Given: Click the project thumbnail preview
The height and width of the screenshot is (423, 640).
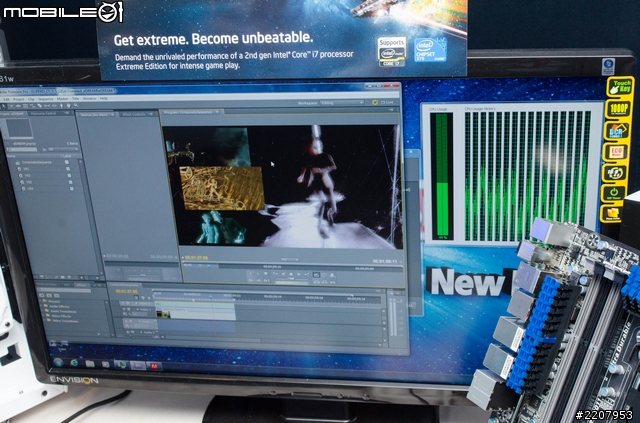Looking at the screenshot, I should click(x=18, y=129).
